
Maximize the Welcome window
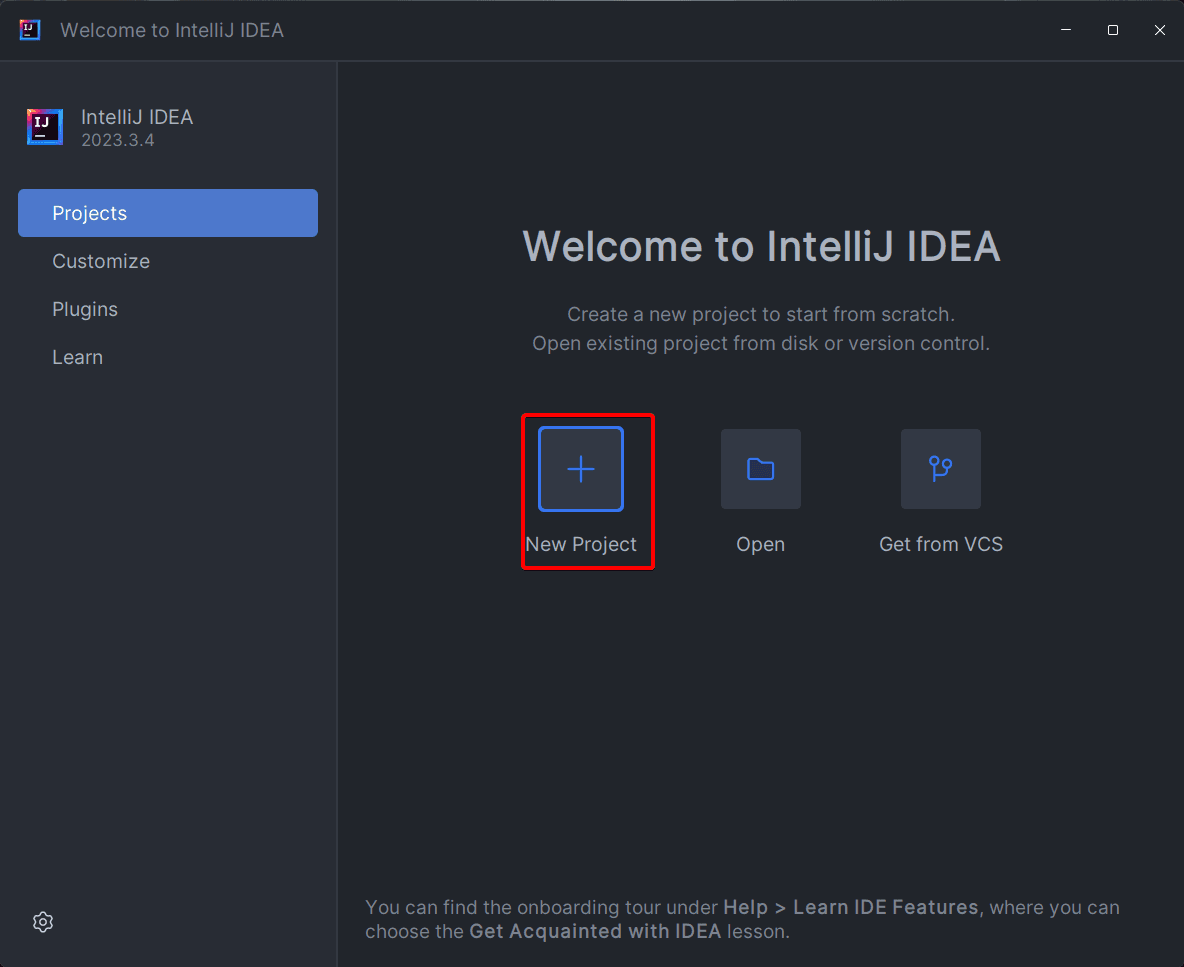[x=1113, y=30]
